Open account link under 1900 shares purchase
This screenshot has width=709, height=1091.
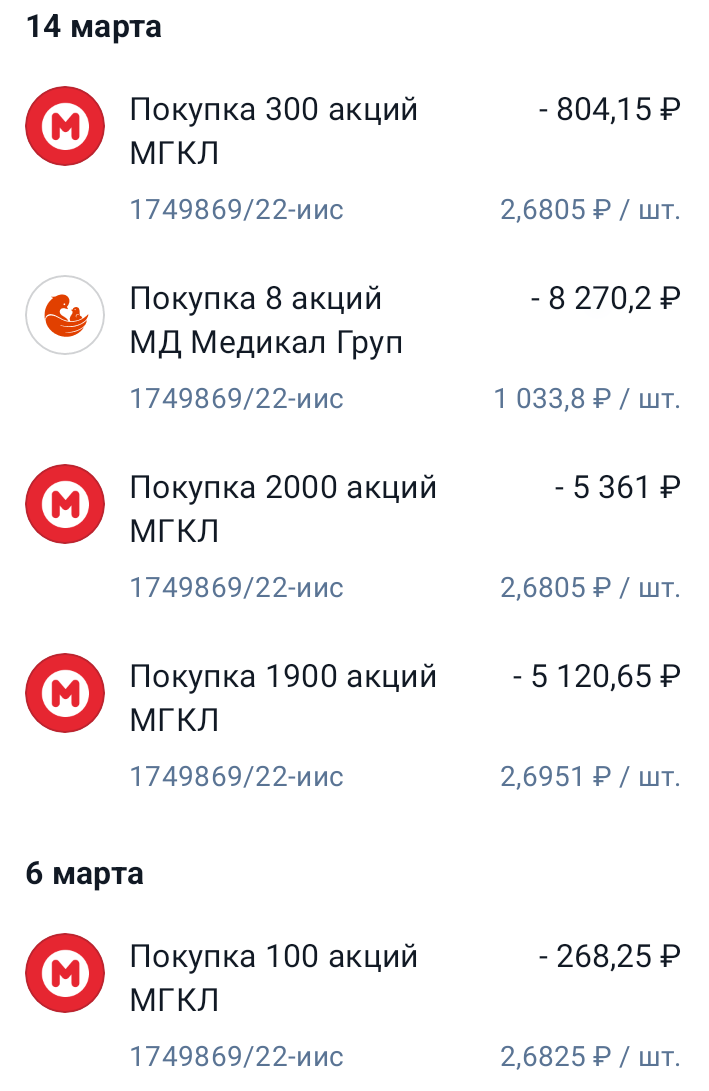click(236, 776)
